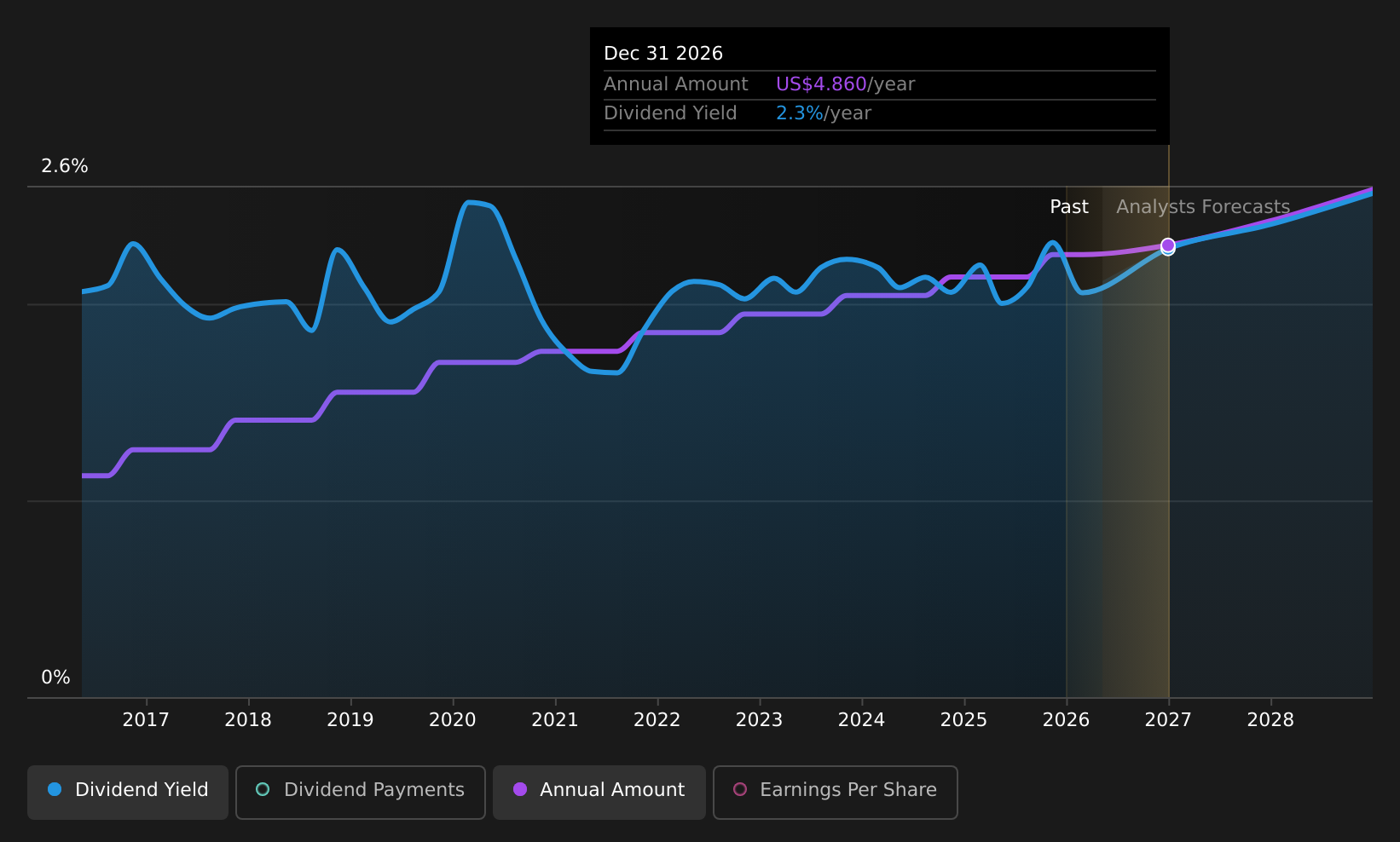Click the 2019 x-axis label
1400x842 pixels.
(350, 720)
